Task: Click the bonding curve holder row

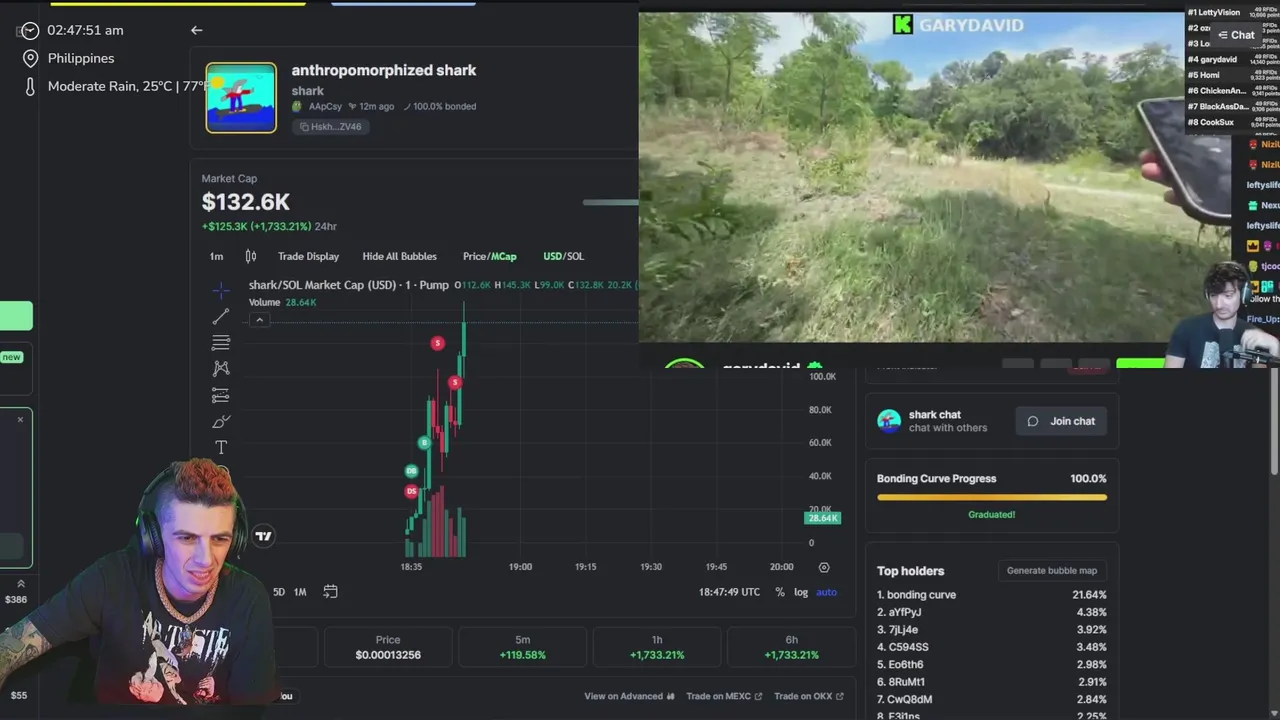Action: tap(992, 595)
